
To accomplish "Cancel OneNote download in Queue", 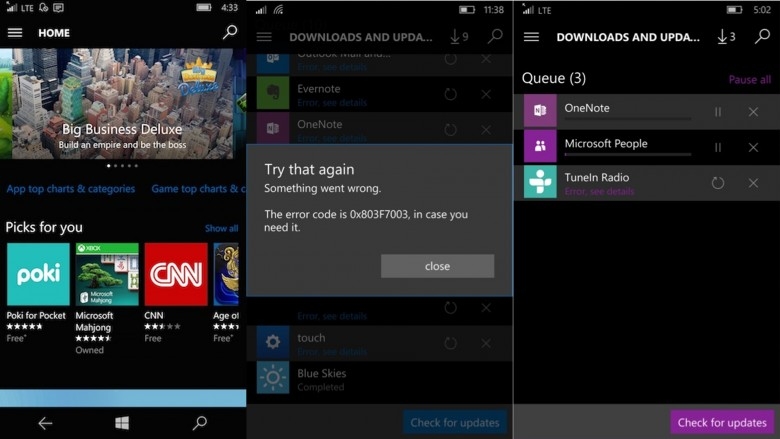I will [753, 112].
